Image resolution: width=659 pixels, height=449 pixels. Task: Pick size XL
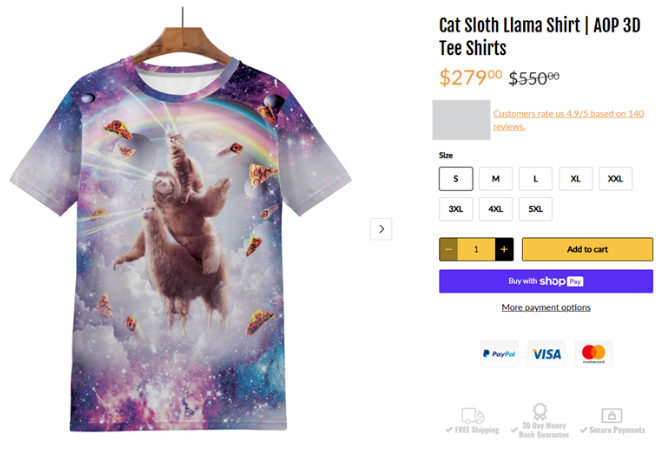tap(575, 179)
